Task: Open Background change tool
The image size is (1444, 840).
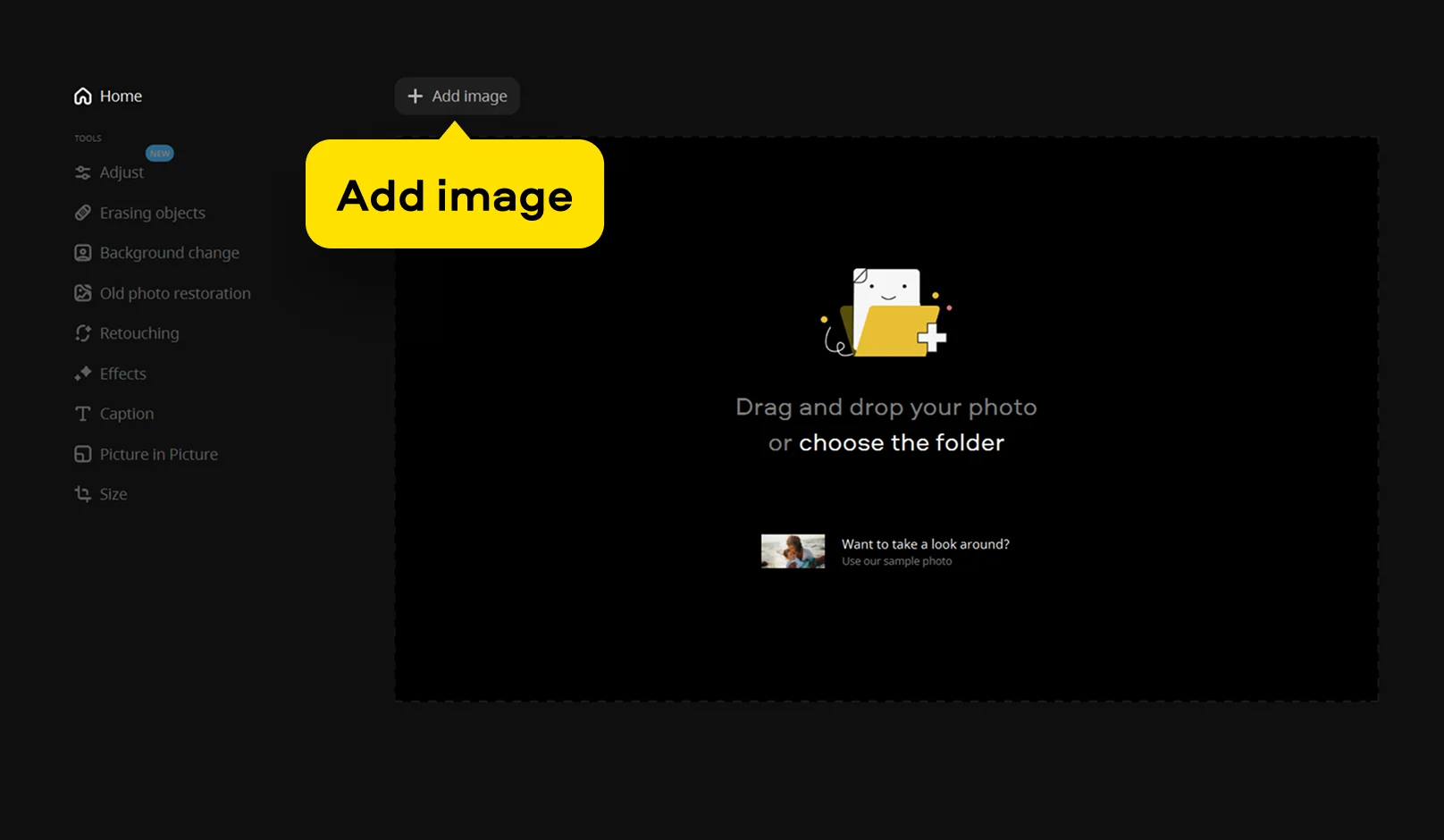Action: (157, 253)
